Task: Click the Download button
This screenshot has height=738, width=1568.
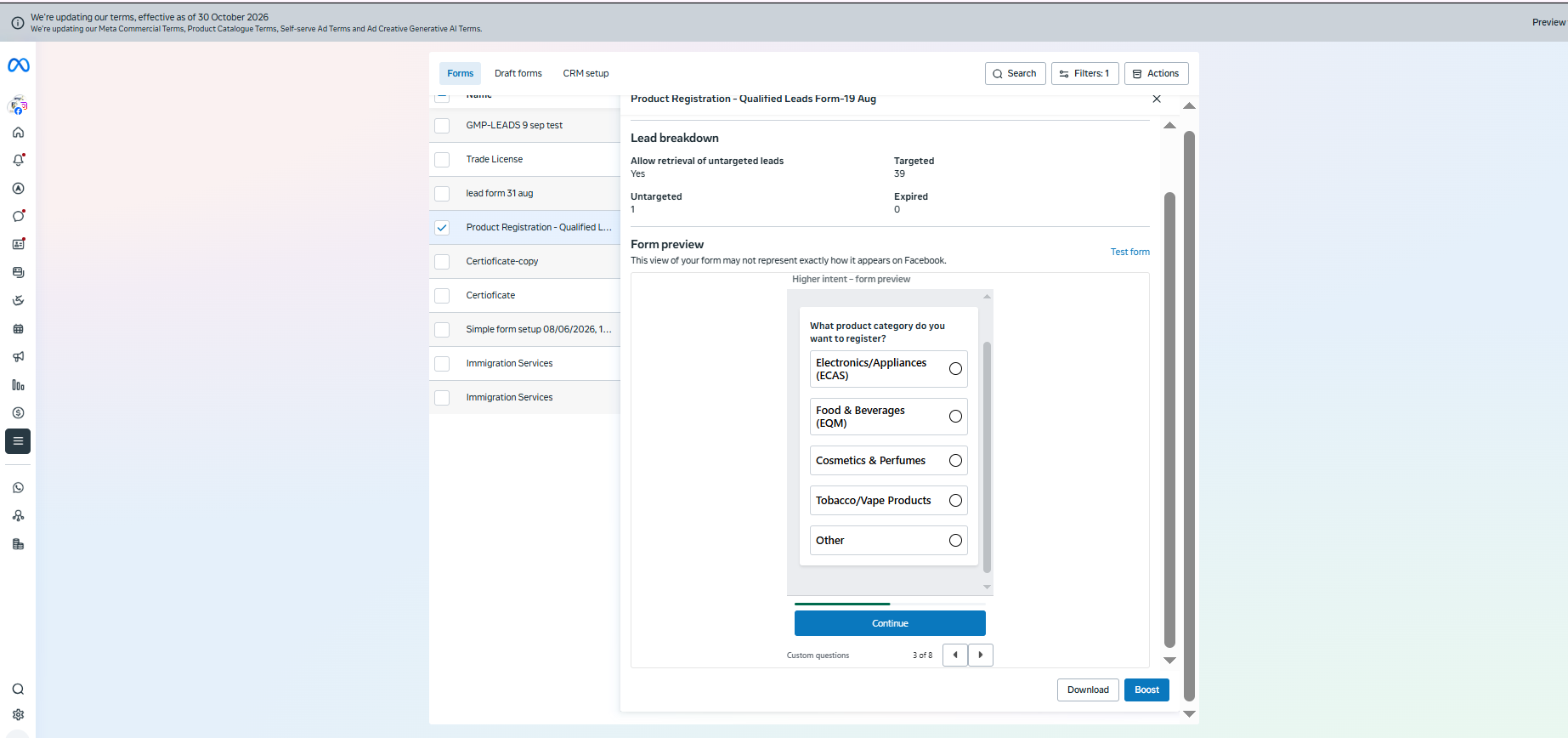Action: [x=1088, y=690]
